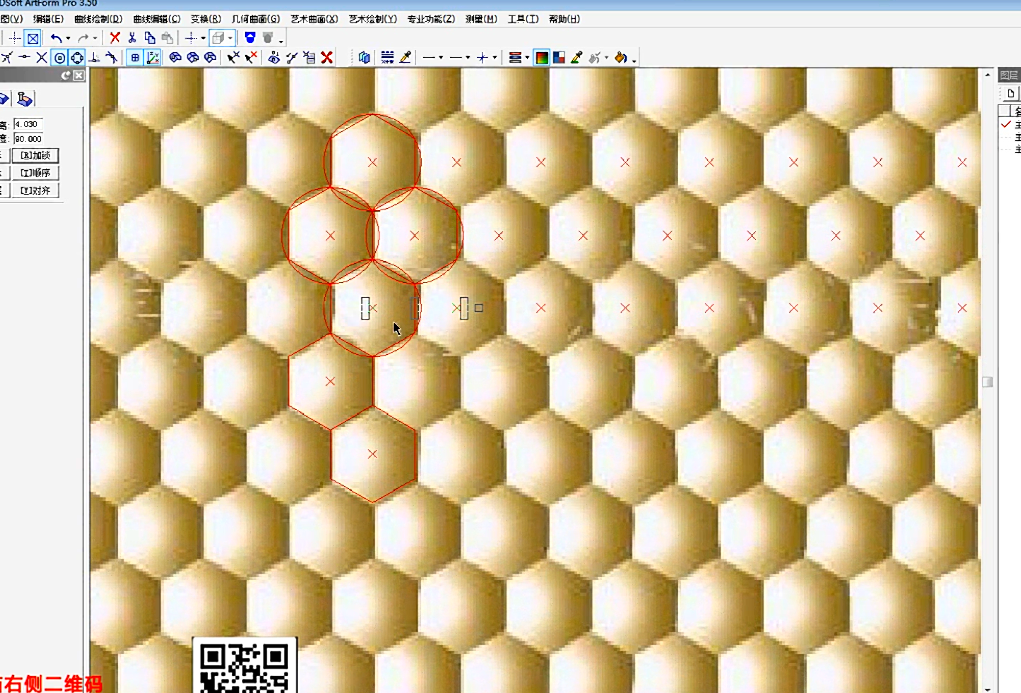This screenshot has height=693, width=1021.
Task: Click the refresh arrow on left panel header
Action: click(x=66, y=76)
